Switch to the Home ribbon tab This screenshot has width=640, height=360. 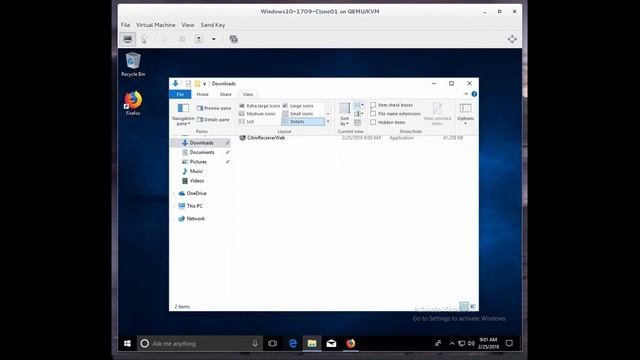pos(202,94)
